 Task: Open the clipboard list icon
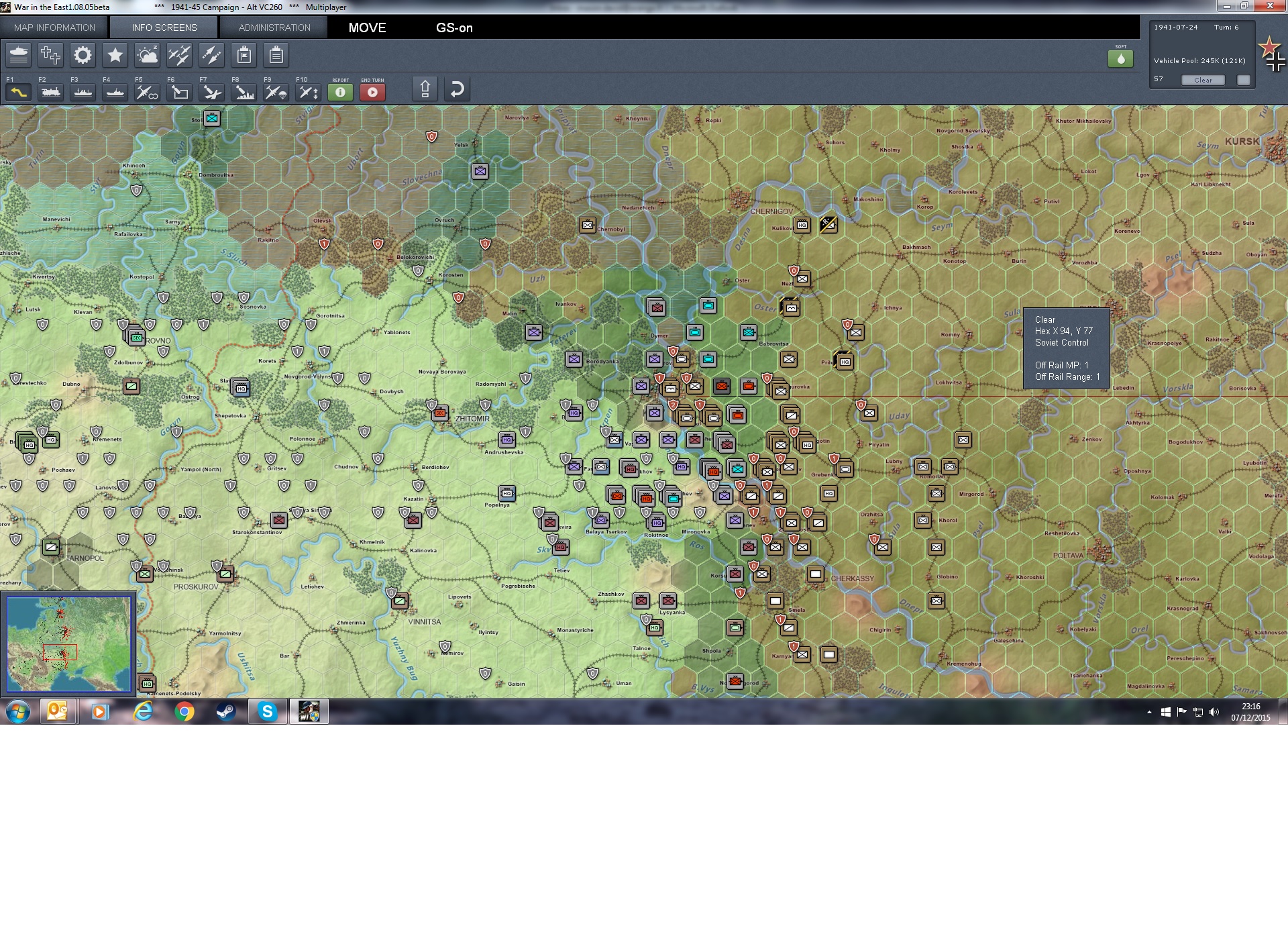(x=276, y=55)
